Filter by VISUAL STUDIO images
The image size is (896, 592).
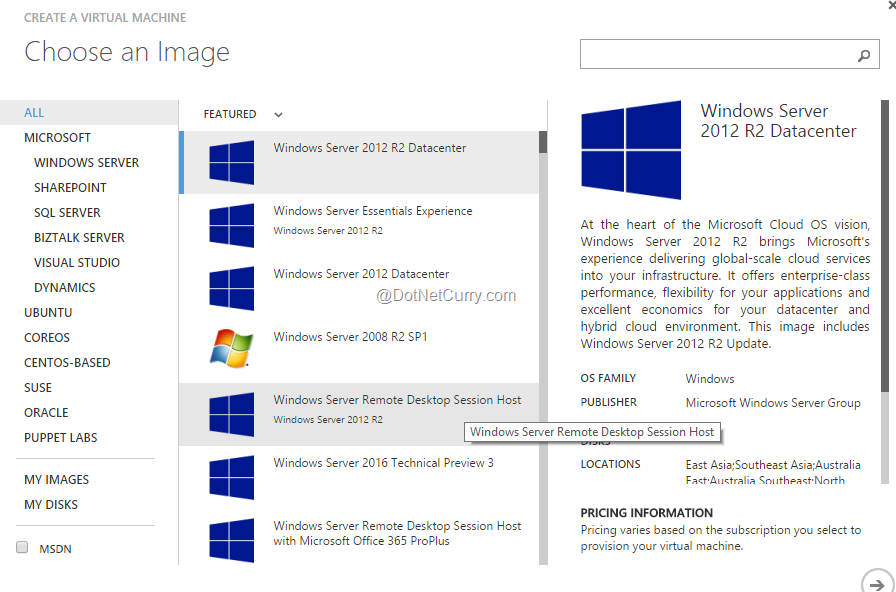pos(77,263)
